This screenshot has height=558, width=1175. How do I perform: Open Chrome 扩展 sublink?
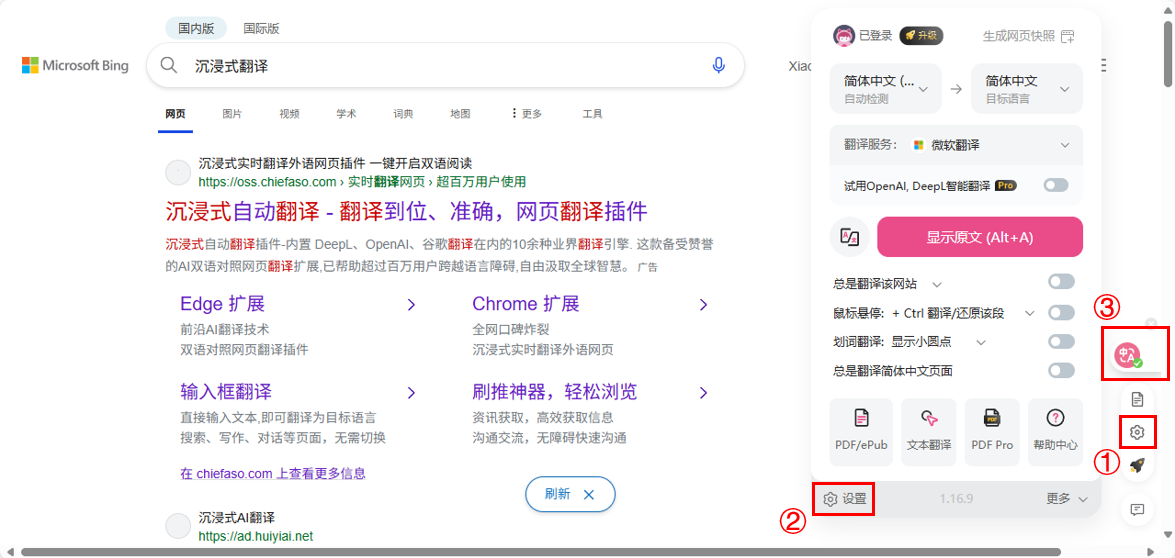[525, 304]
